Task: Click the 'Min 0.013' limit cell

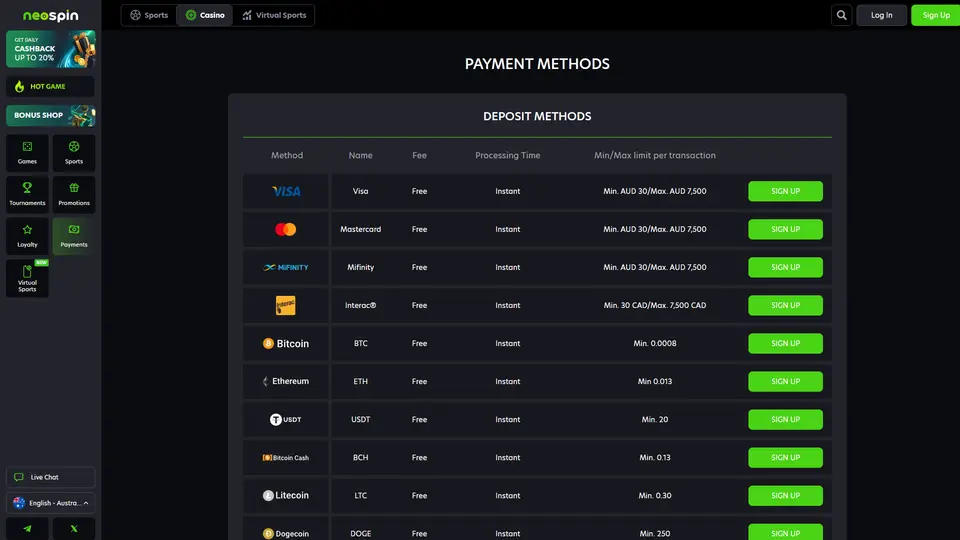Action: pos(654,381)
